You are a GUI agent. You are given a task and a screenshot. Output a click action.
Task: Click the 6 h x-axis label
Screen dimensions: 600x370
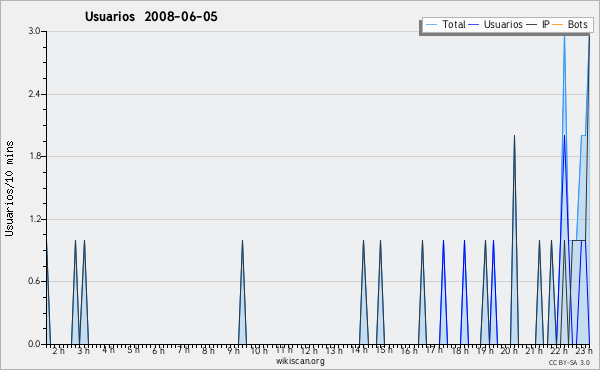pyautogui.click(x=158, y=350)
